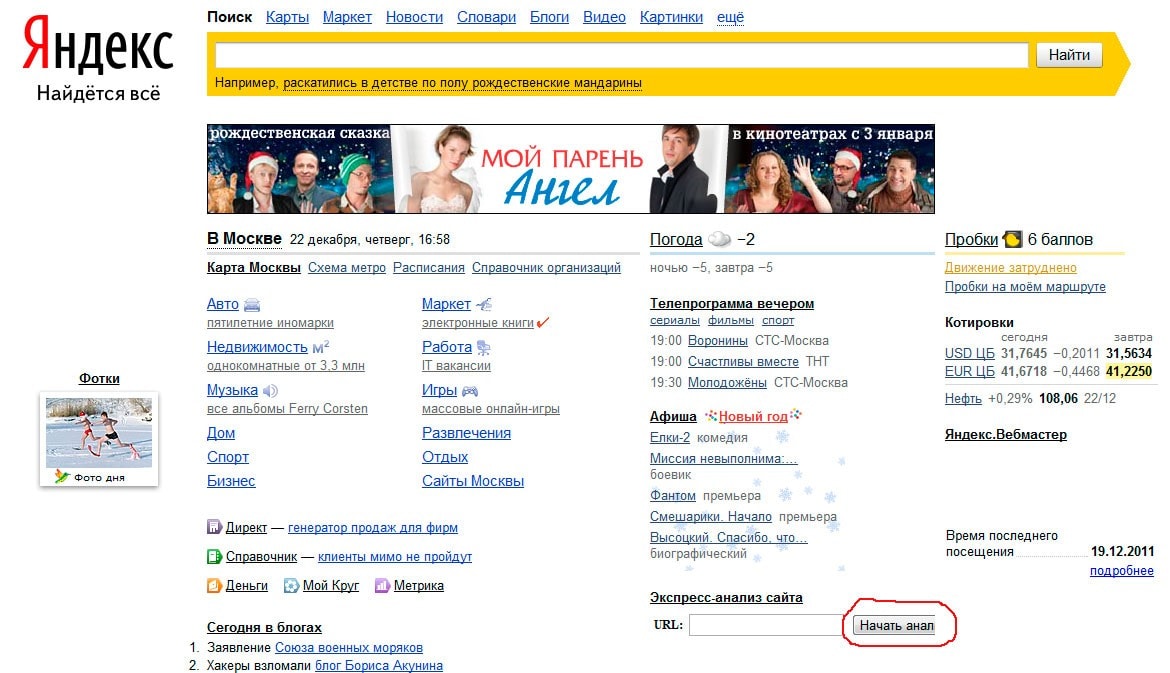
Task: Click the M² icon next to Недвижимость
Action: click(x=321, y=347)
